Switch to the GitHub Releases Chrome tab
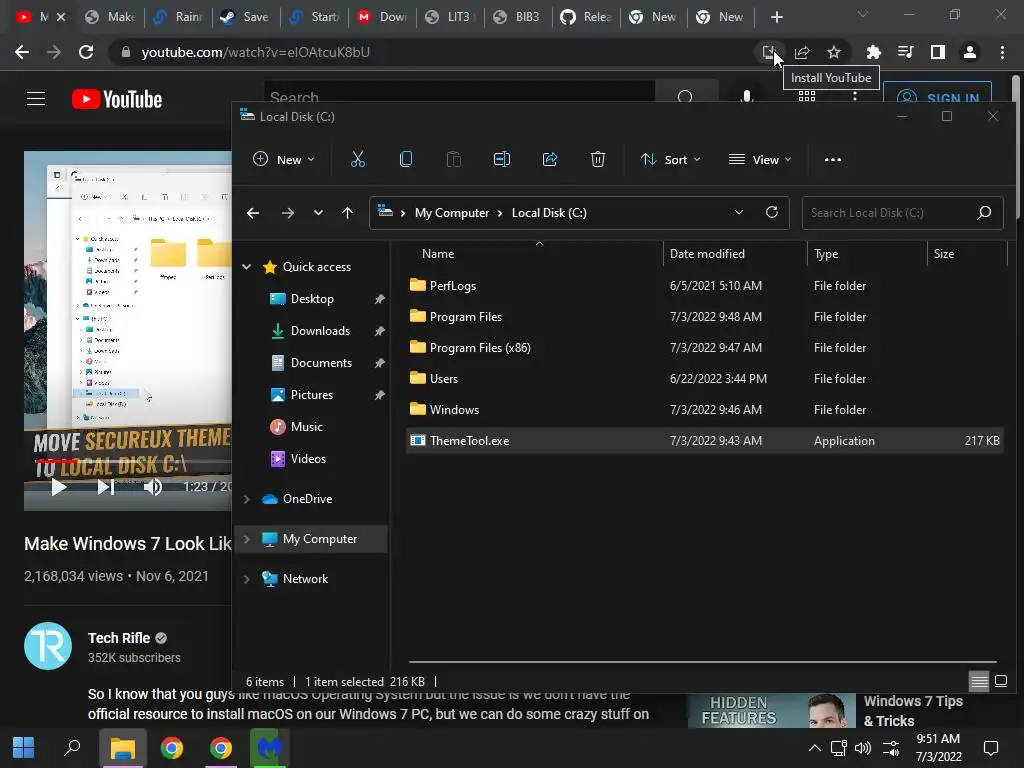Screen dimensions: 1024x768 point(586,17)
